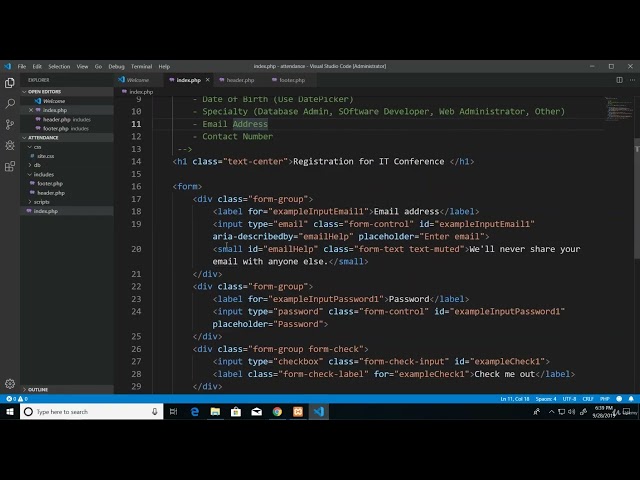This screenshot has width=640, height=480.
Task: Open Microsoft Store from taskbar
Action: click(x=236, y=412)
